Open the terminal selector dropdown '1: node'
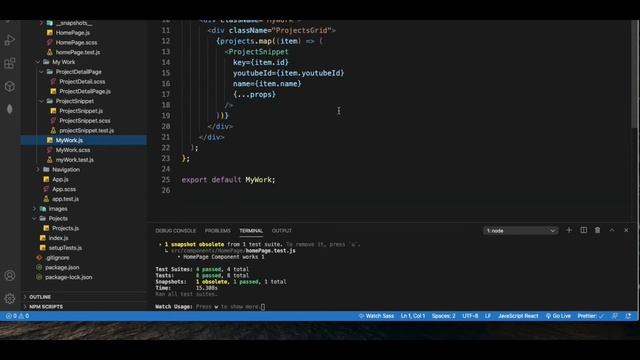 520,231
